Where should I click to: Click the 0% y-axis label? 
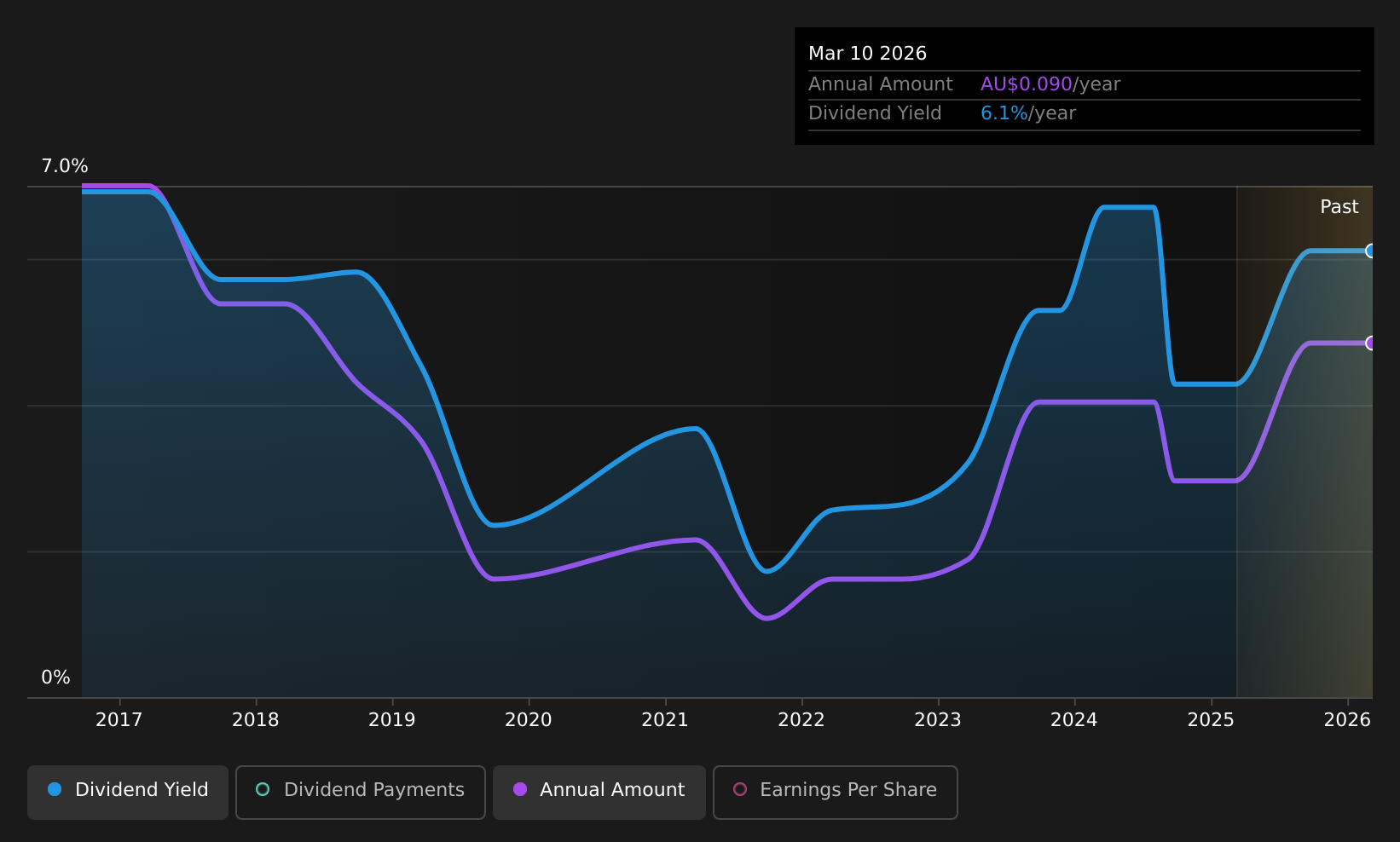click(56, 678)
